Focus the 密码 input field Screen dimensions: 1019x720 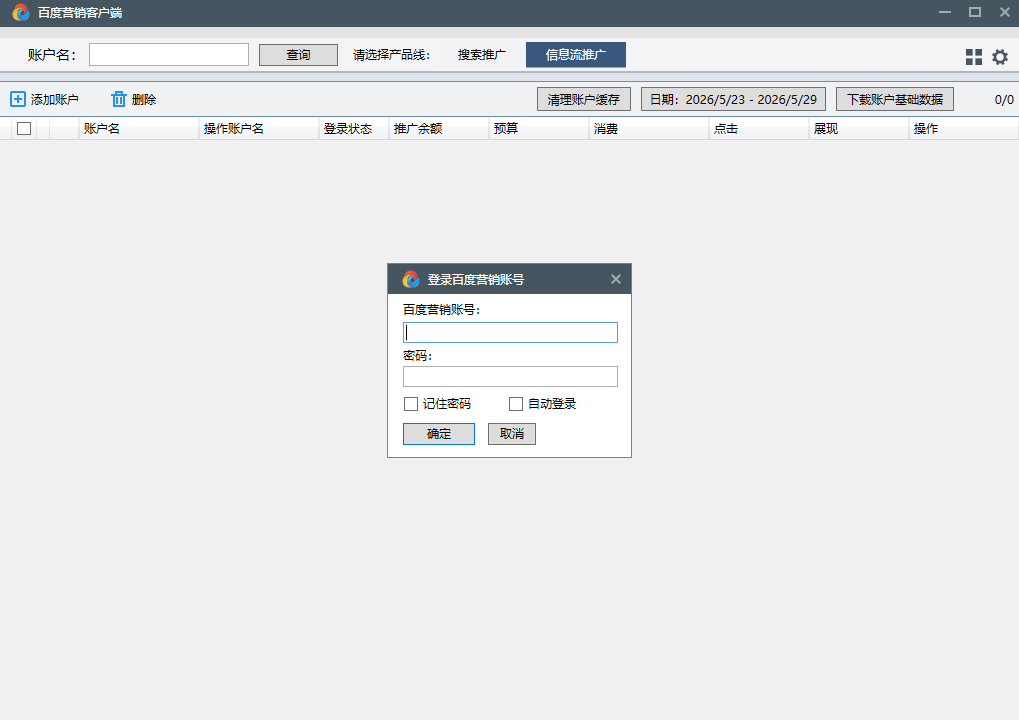[510, 377]
